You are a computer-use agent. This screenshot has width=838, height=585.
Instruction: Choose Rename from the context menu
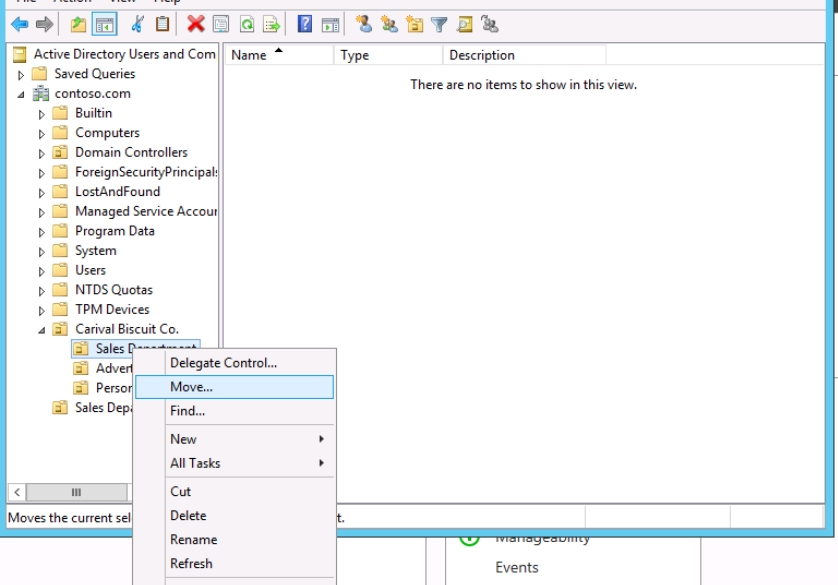[235, 540]
